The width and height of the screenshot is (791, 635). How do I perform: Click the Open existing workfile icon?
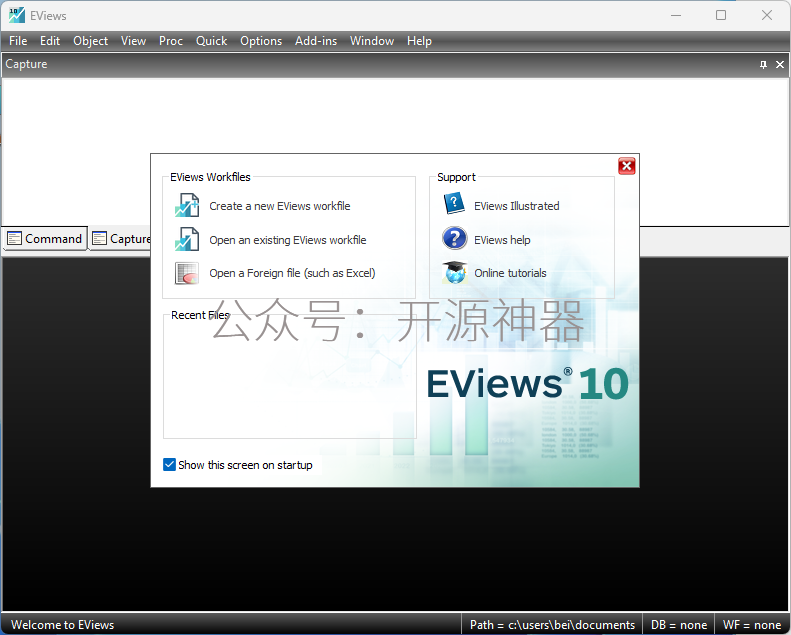tap(187, 240)
